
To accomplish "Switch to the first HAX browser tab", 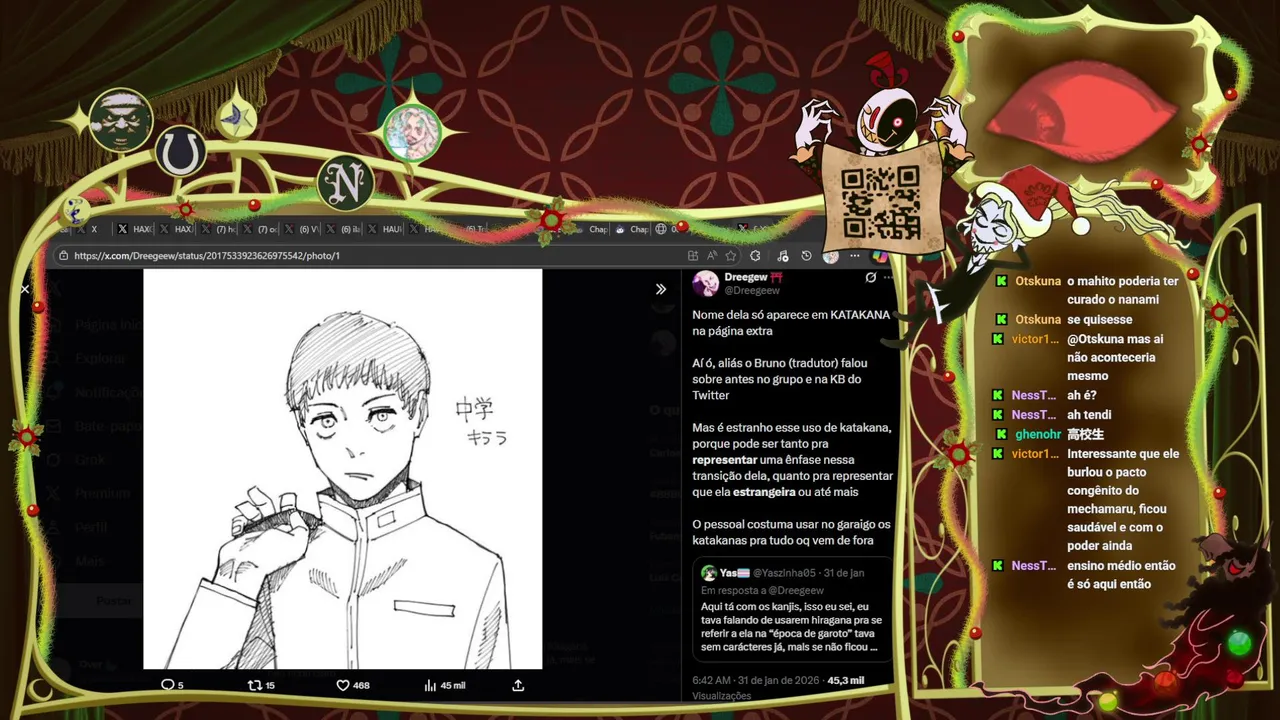I will (135, 229).
